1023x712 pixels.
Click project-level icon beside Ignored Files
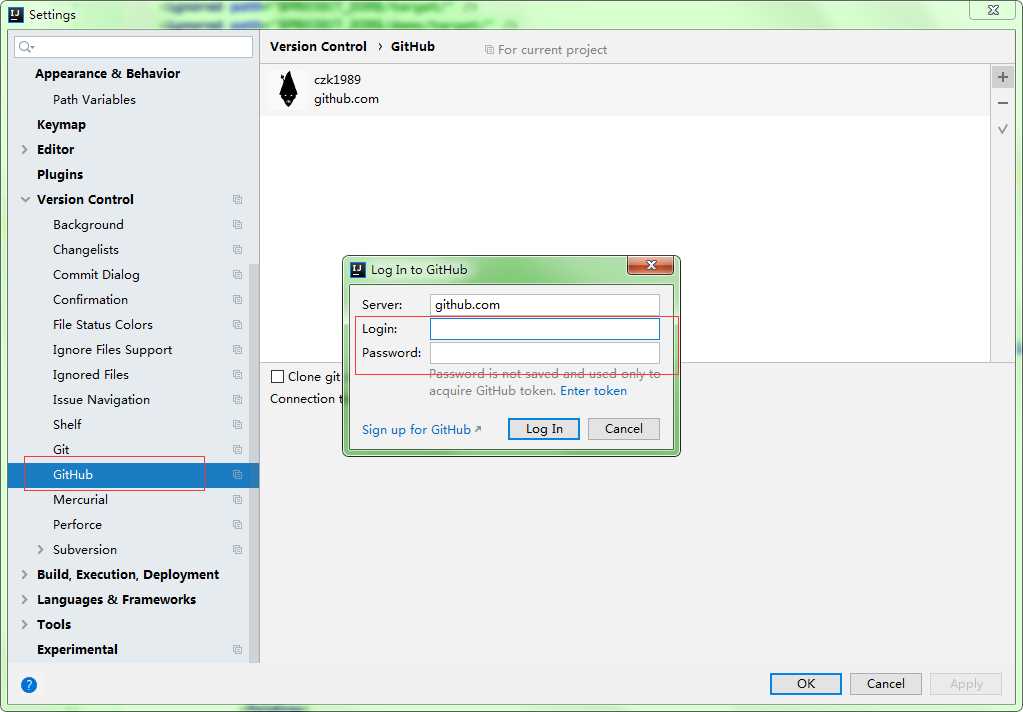click(x=237, y=375)
